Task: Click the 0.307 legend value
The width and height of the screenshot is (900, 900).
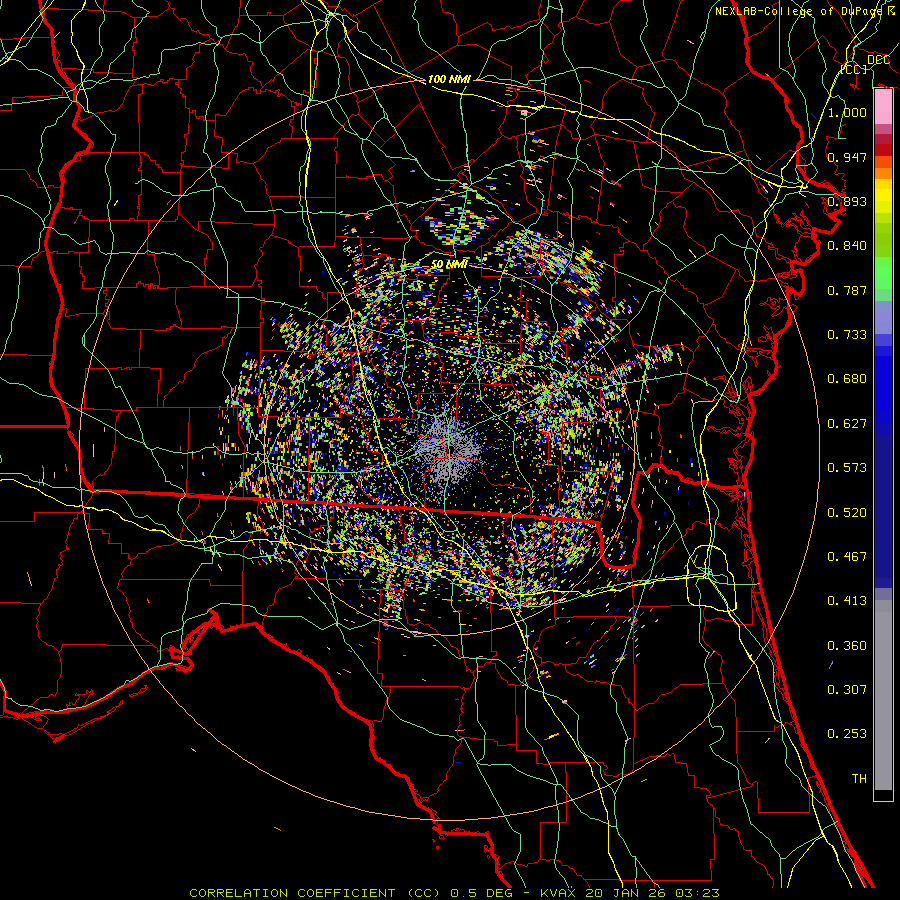Action: click(847, 690)
